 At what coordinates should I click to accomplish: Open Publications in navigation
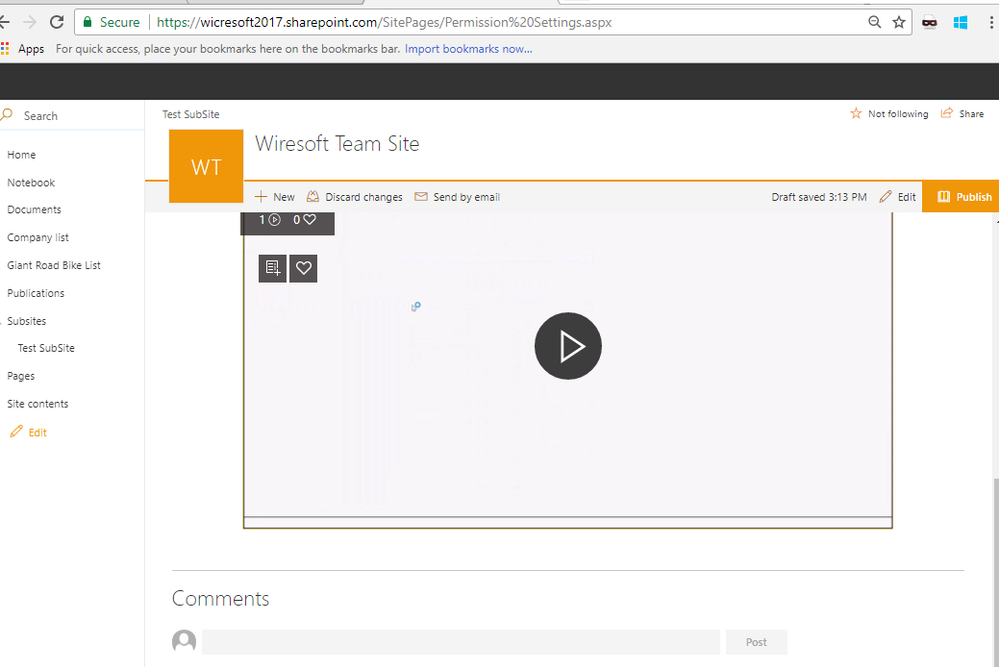(36, 293)
